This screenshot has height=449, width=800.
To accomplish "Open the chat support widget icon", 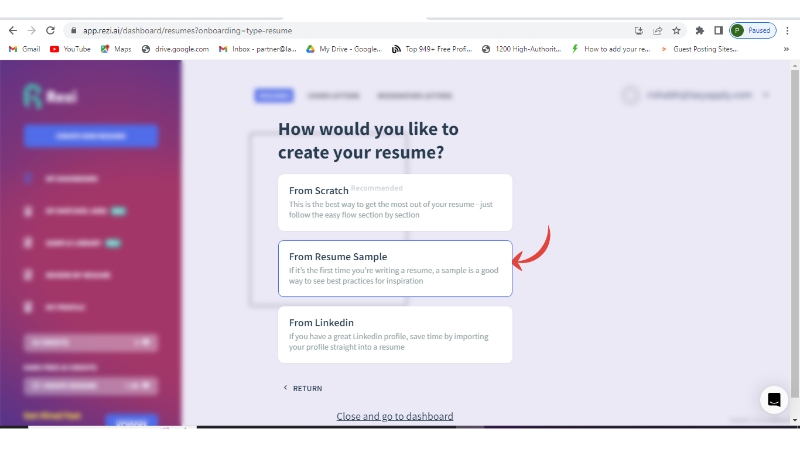I will pos(773,400).
